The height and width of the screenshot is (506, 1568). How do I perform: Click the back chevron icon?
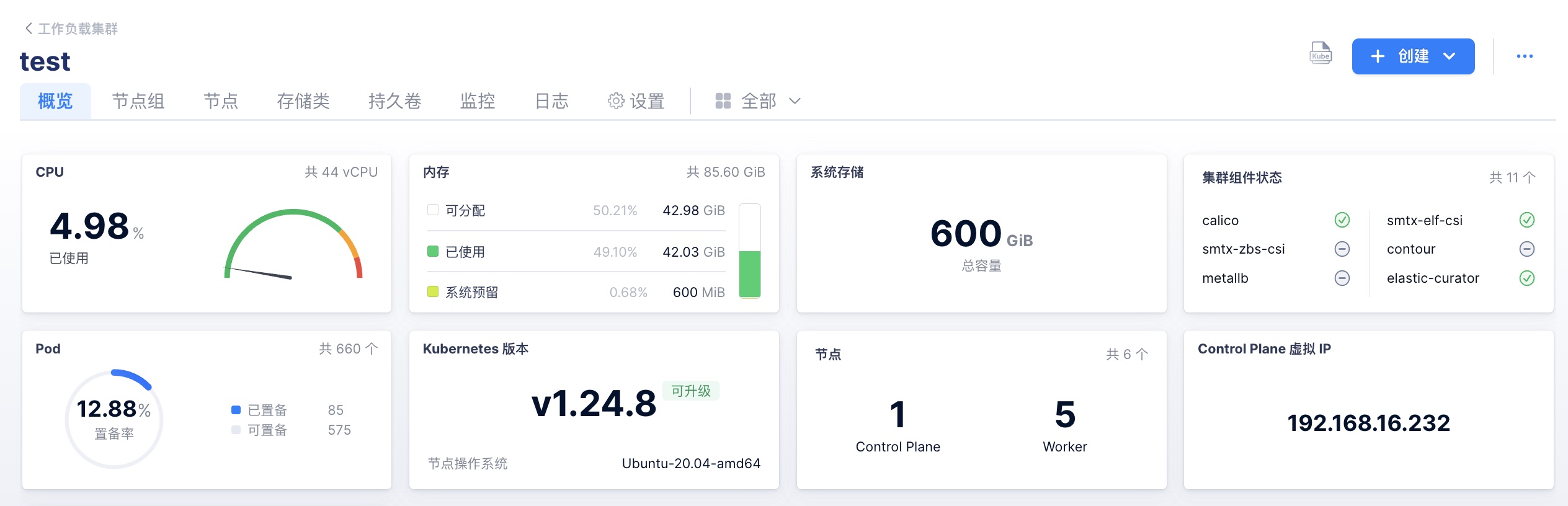tap(29, 29)
